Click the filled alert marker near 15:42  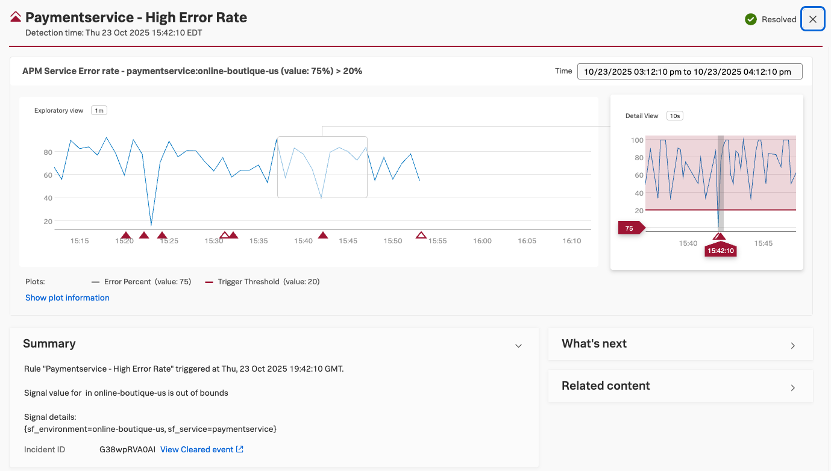[x=322, y=236]
